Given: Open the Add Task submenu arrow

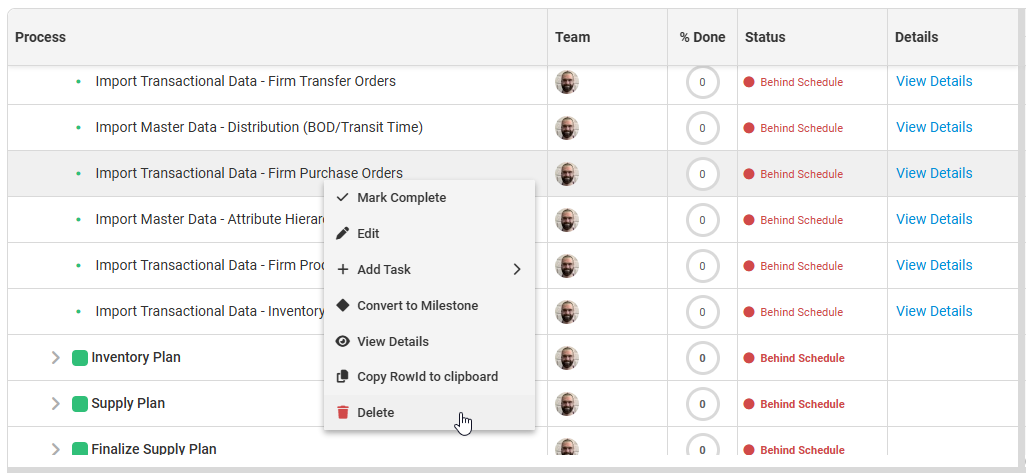Looking at the screenshot, I should (x=517, y=270).
